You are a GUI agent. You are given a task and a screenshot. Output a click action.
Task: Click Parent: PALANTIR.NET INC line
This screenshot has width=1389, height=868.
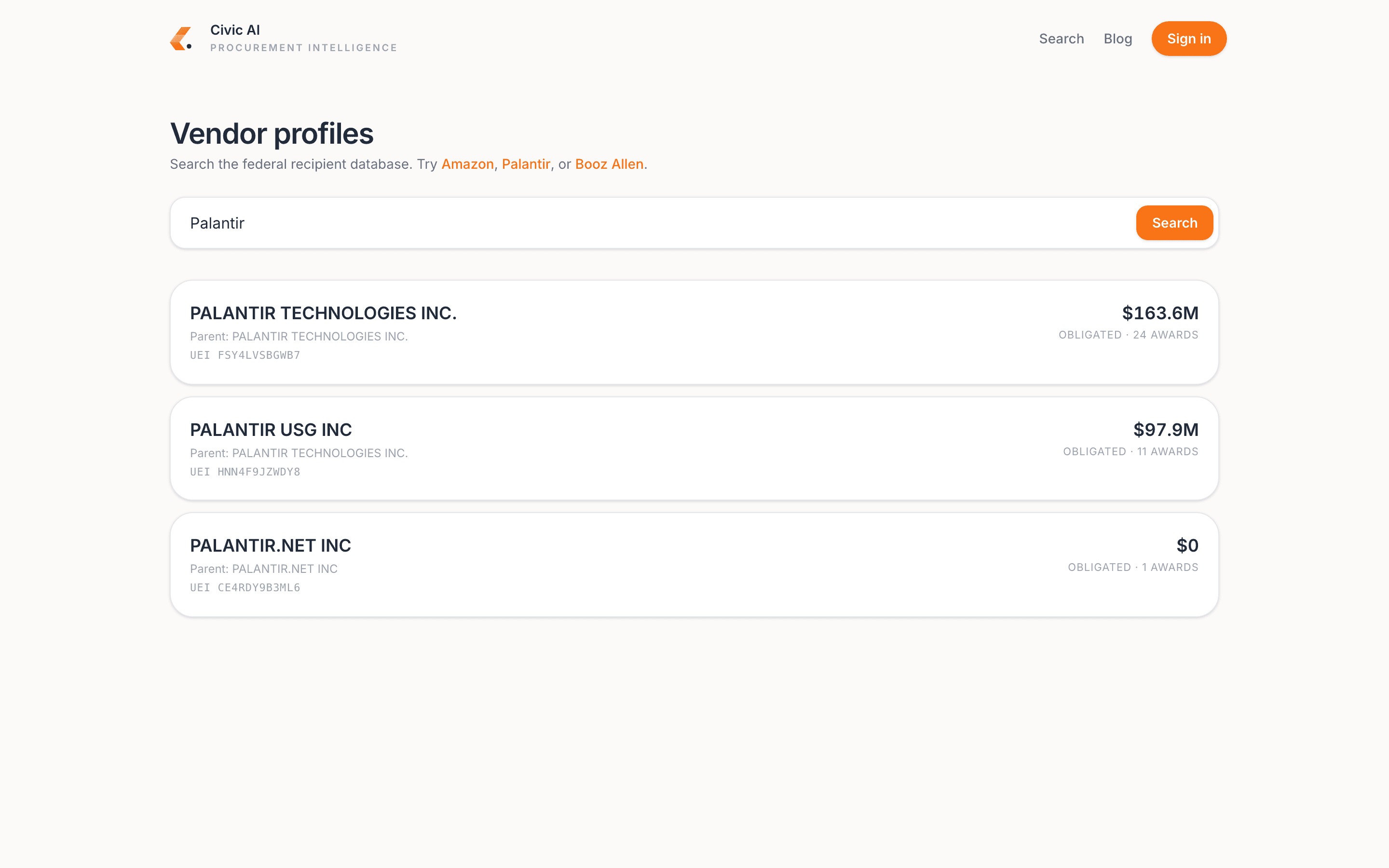[263, 569]
